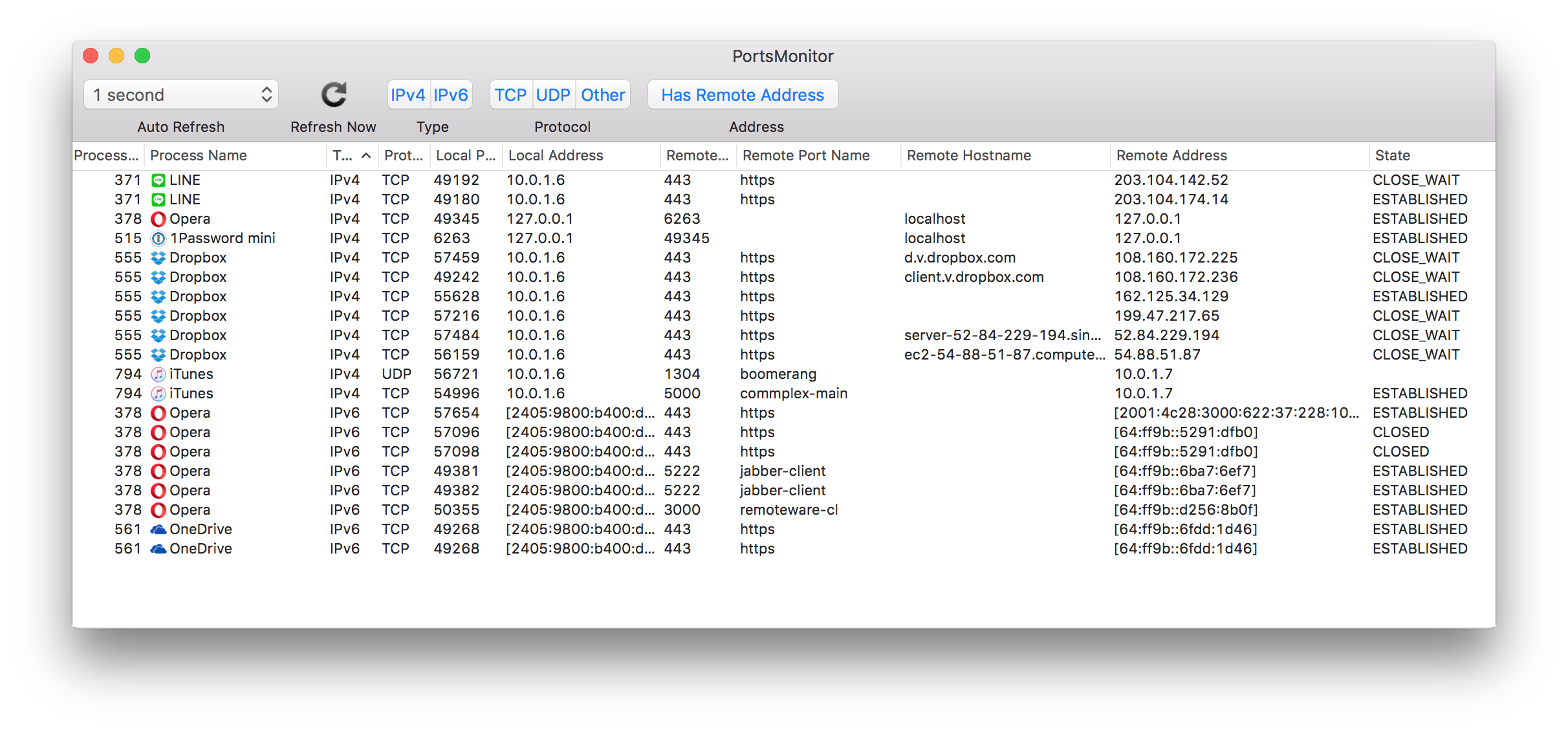This screenshot has height=732, width=1568.
Task: Click iTunes icon in row with port 54996
Action: pos(158,394)
